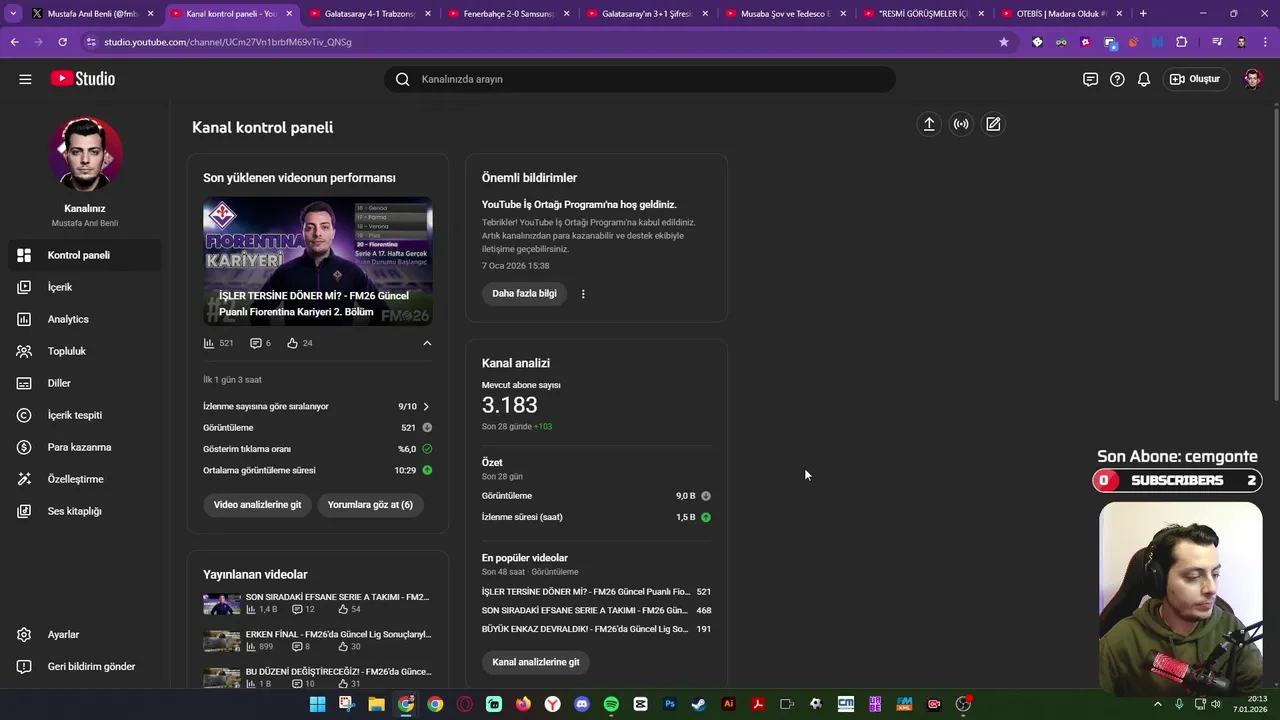Click the Oluştur button

click(1195, 79)
